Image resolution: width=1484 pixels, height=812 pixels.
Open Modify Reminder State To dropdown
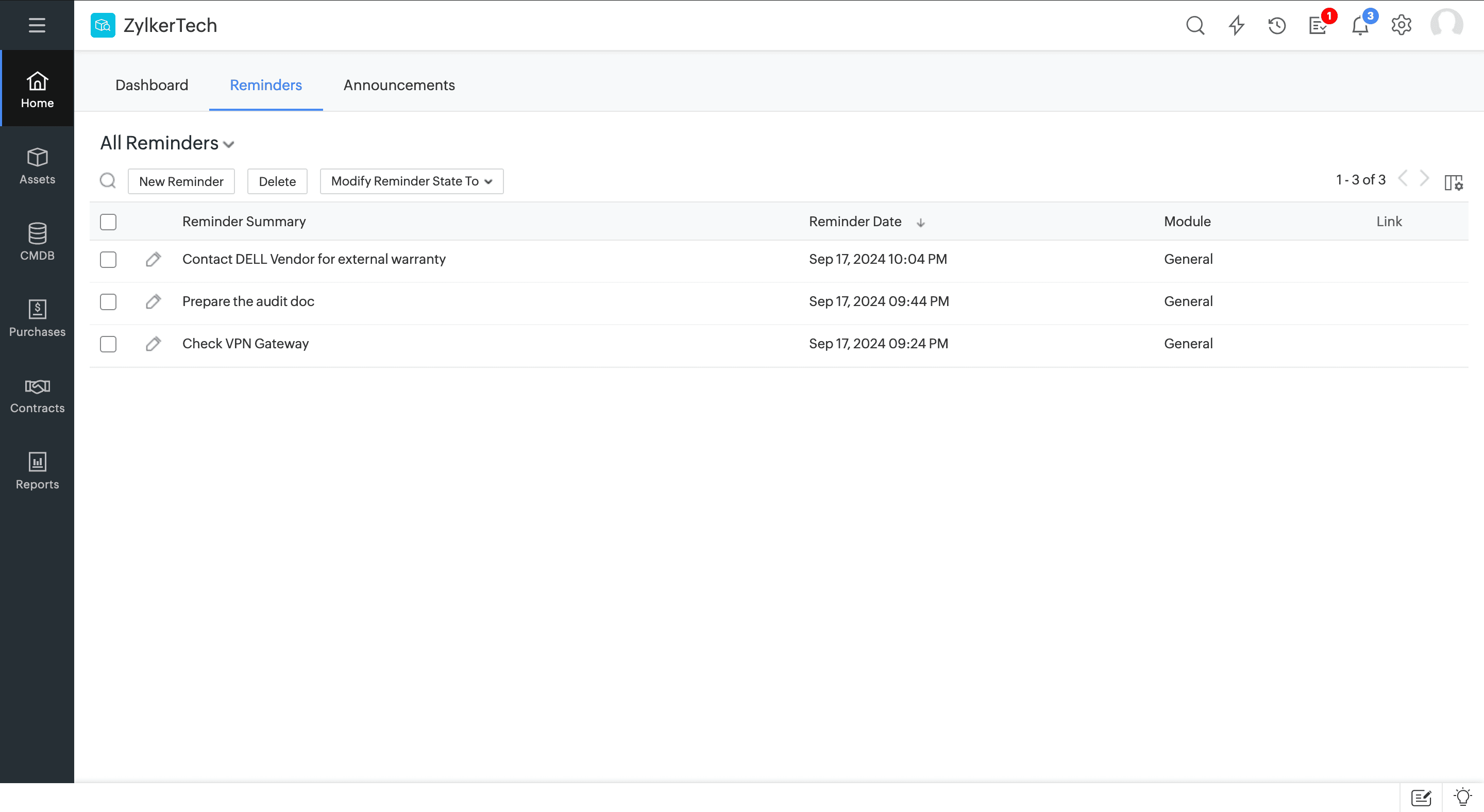click(411, 181)
